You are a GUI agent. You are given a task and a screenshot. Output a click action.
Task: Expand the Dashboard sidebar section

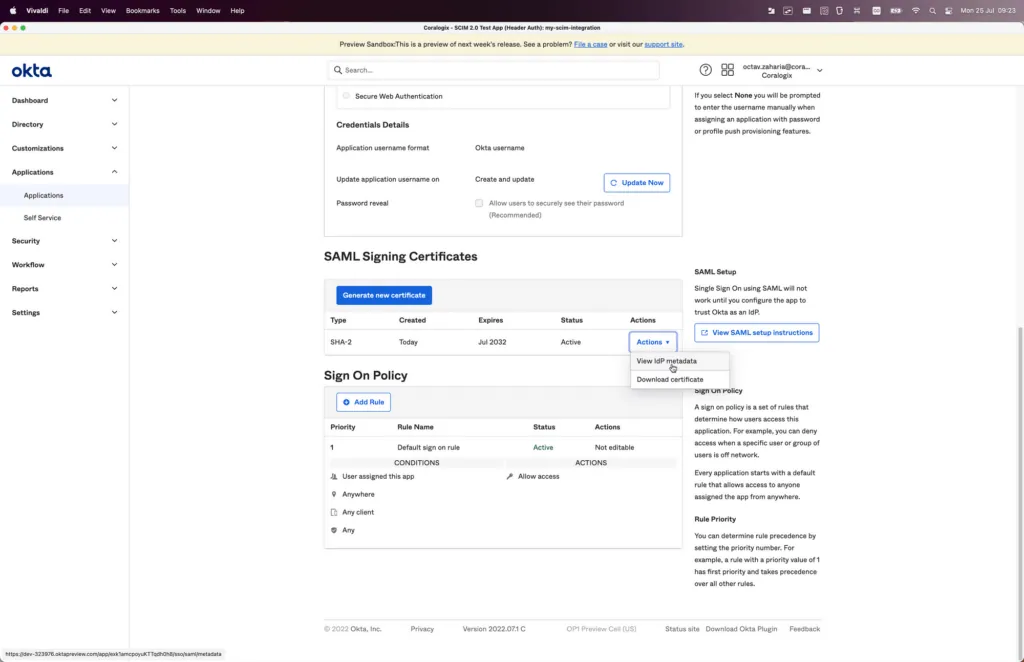[64, 101]
